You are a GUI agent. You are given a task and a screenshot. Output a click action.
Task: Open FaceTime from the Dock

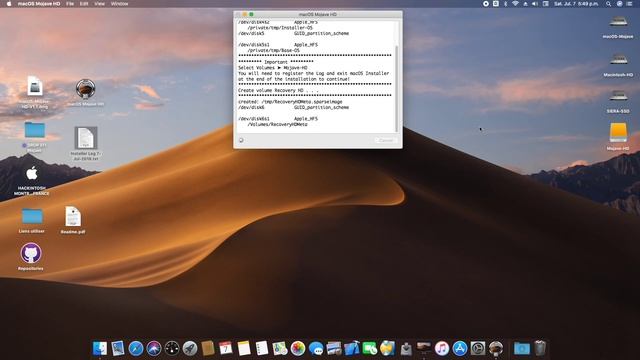point(369,348)
